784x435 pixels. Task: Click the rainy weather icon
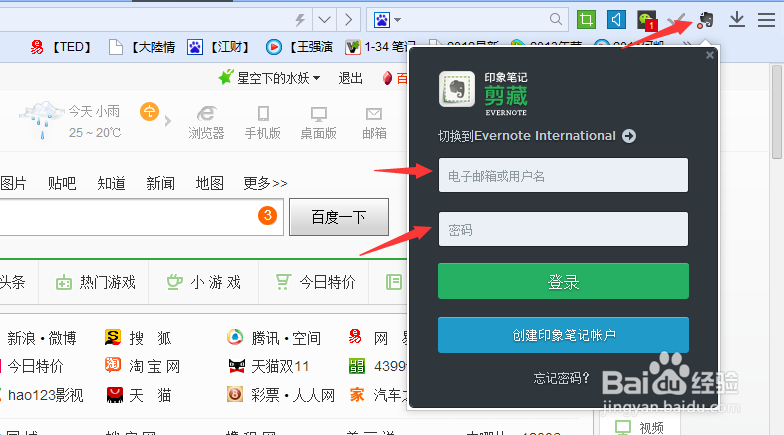point(42,120)
